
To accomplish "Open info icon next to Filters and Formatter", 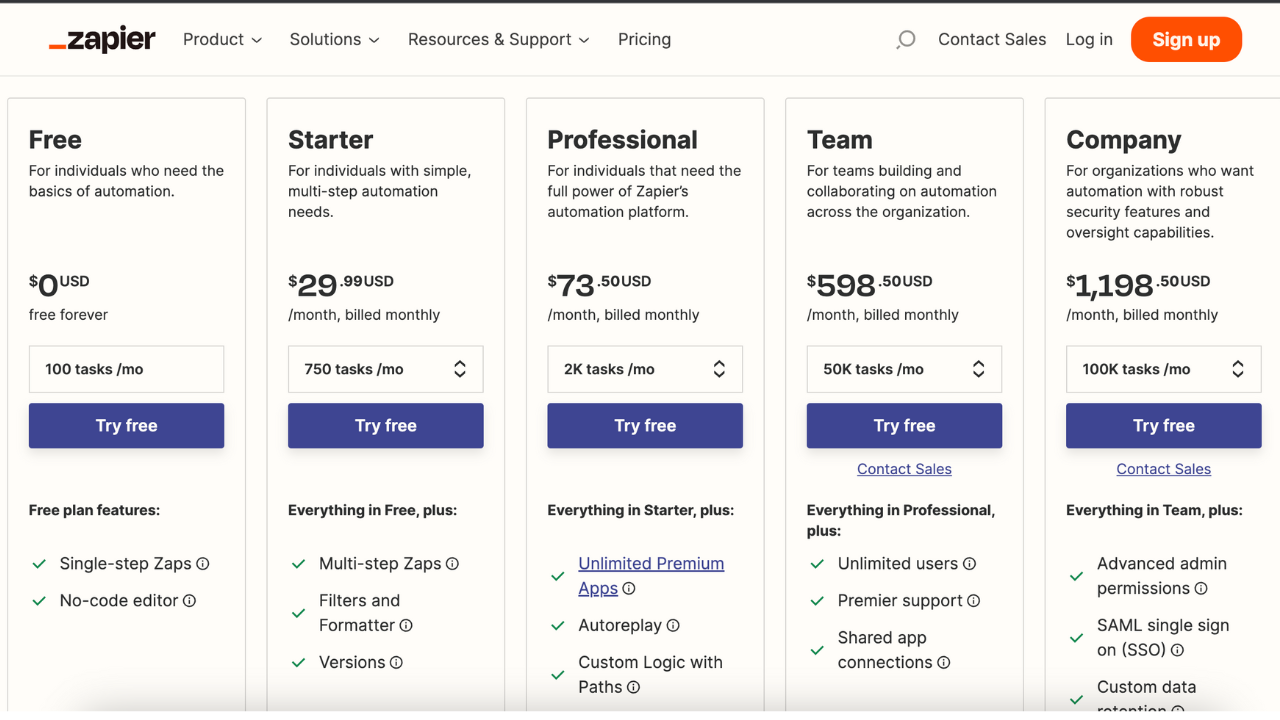I will coord(406,626).
